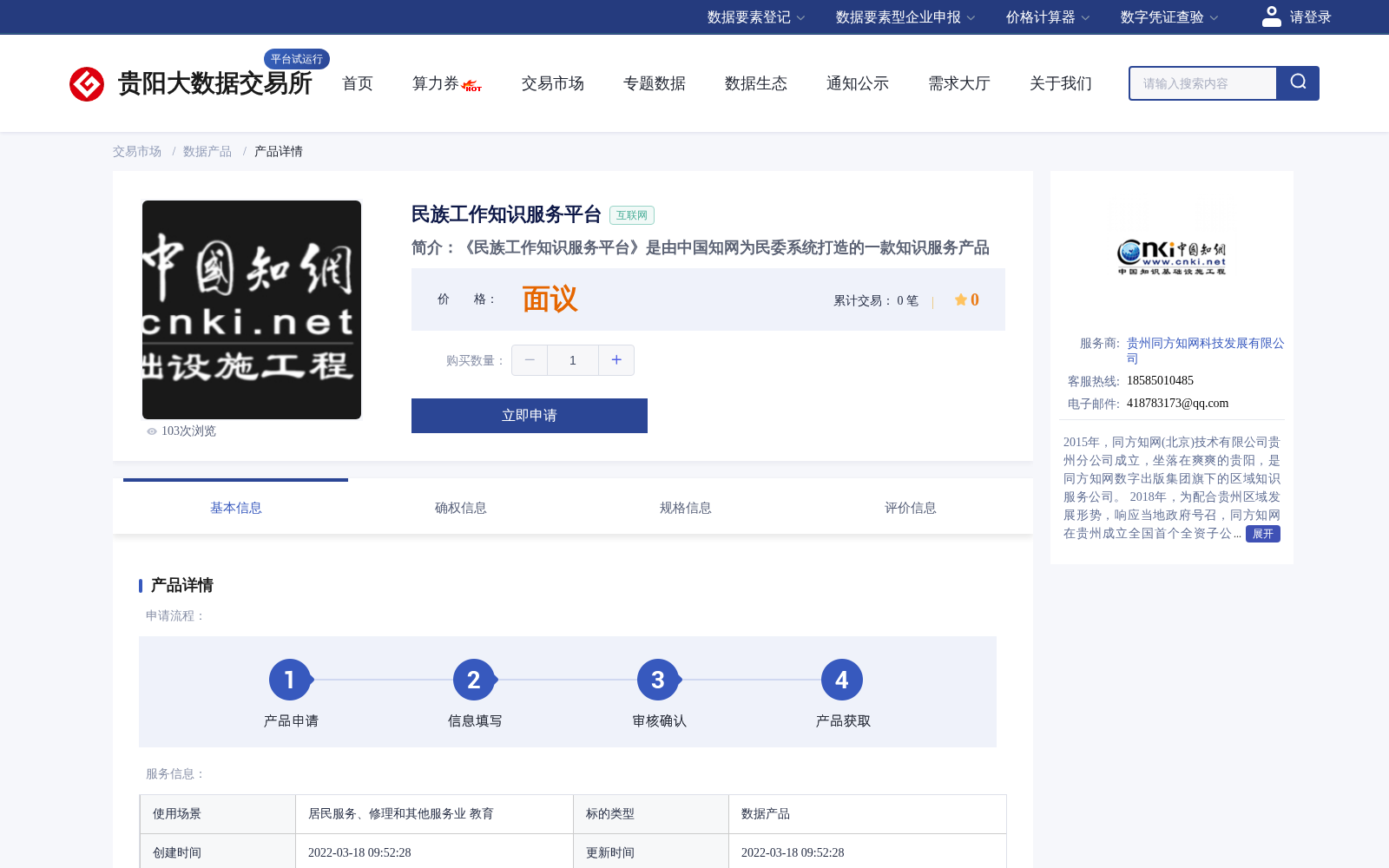Open the 算力券 menu item
1389x868 pixels.
pos(435,83)
